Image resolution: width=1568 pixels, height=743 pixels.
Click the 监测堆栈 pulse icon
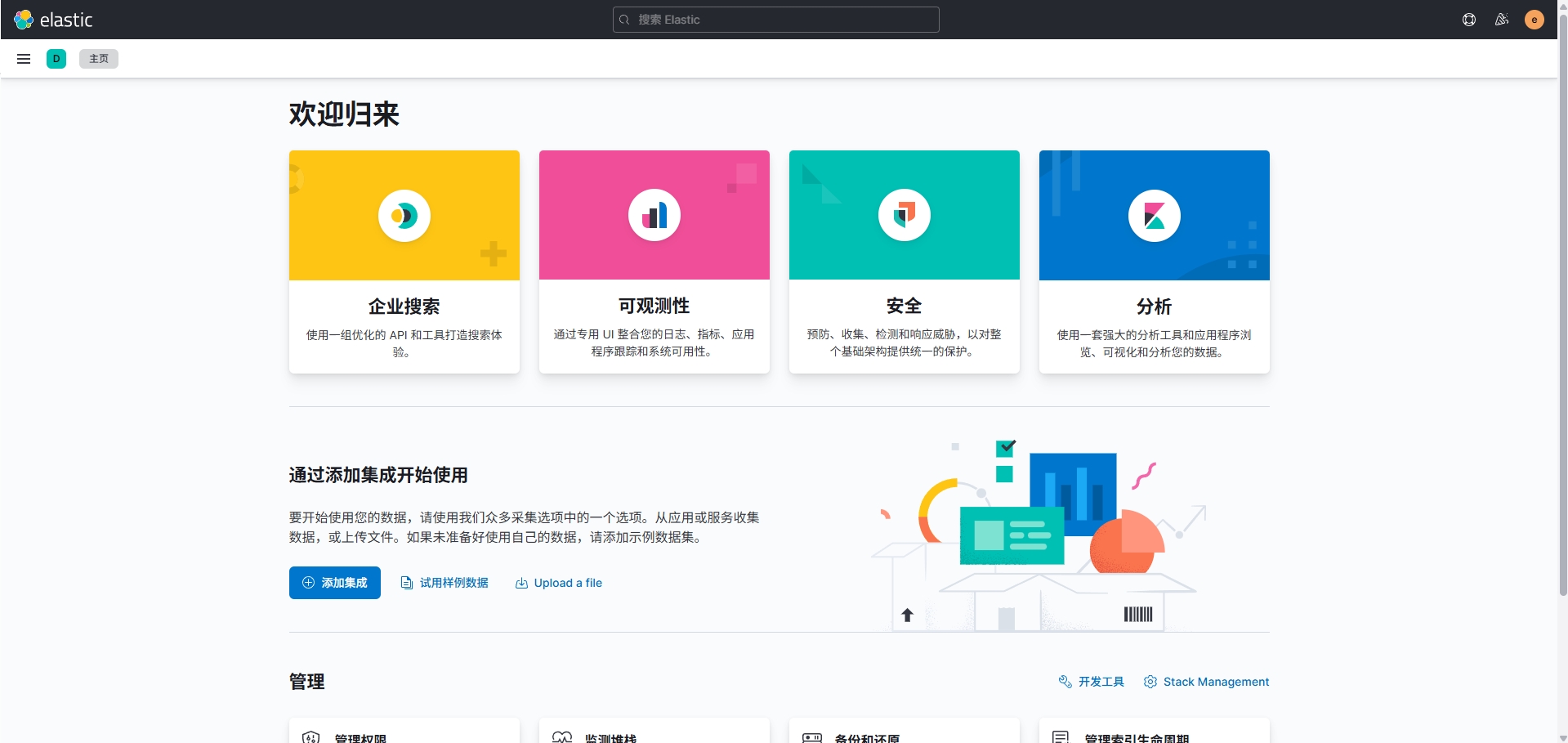pyautogui.click(x=562, y=736)
